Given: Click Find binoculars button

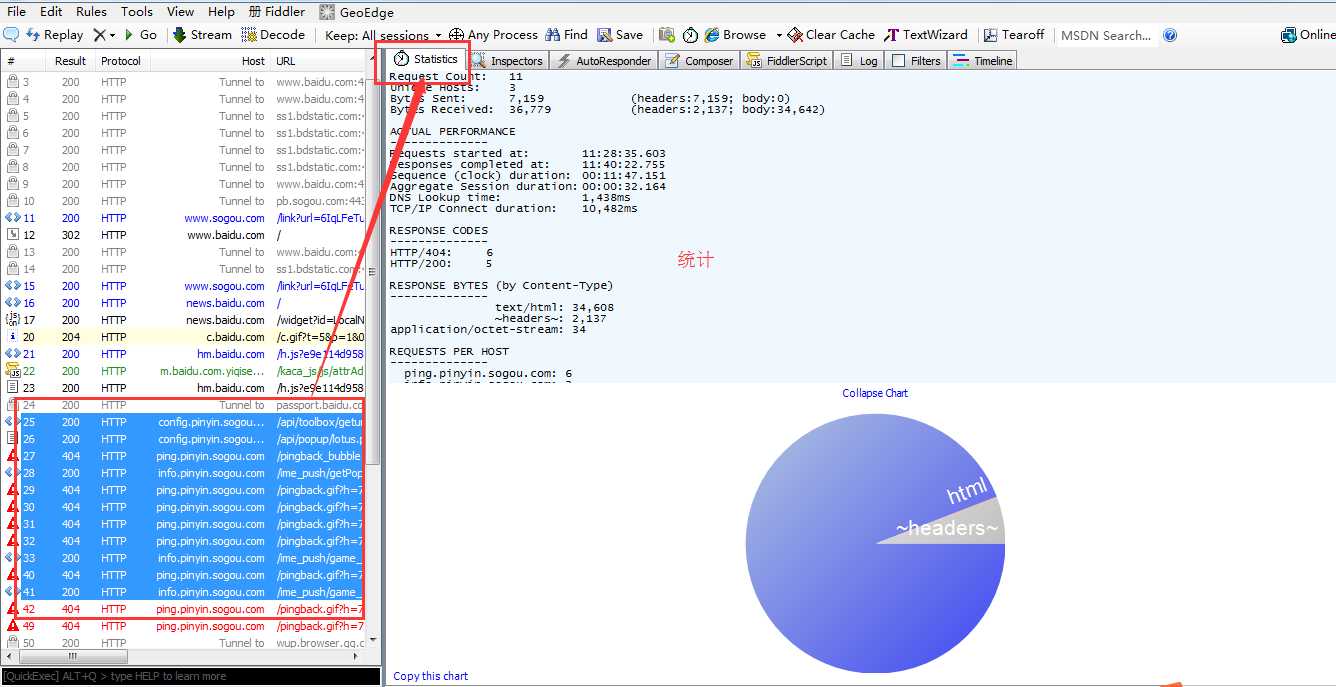Looking at the screenshot, I should [x=566, y=35].
